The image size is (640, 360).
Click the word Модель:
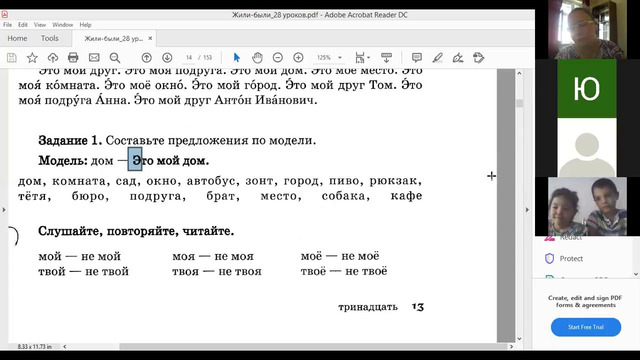click(x=63, y=160)
